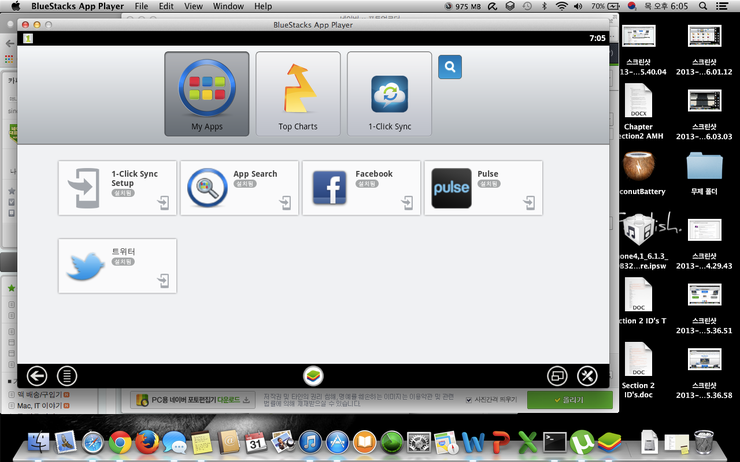Open the Twitter bird app icon
The image size is (740, 462).
click(85, 266)
